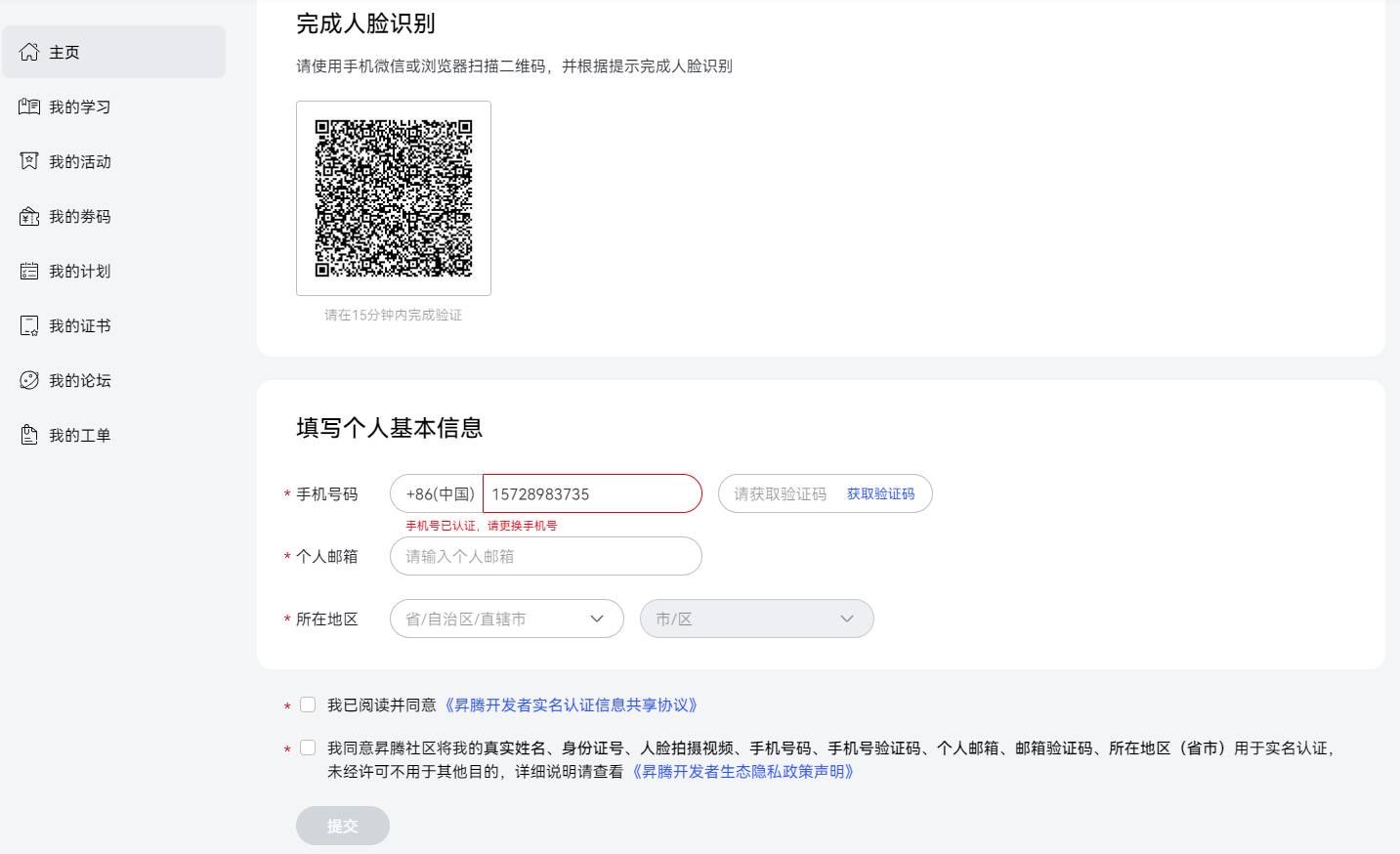Click the badge icon for 我的活动
This screenshot has height=854, width=1400.
[29, 161]
